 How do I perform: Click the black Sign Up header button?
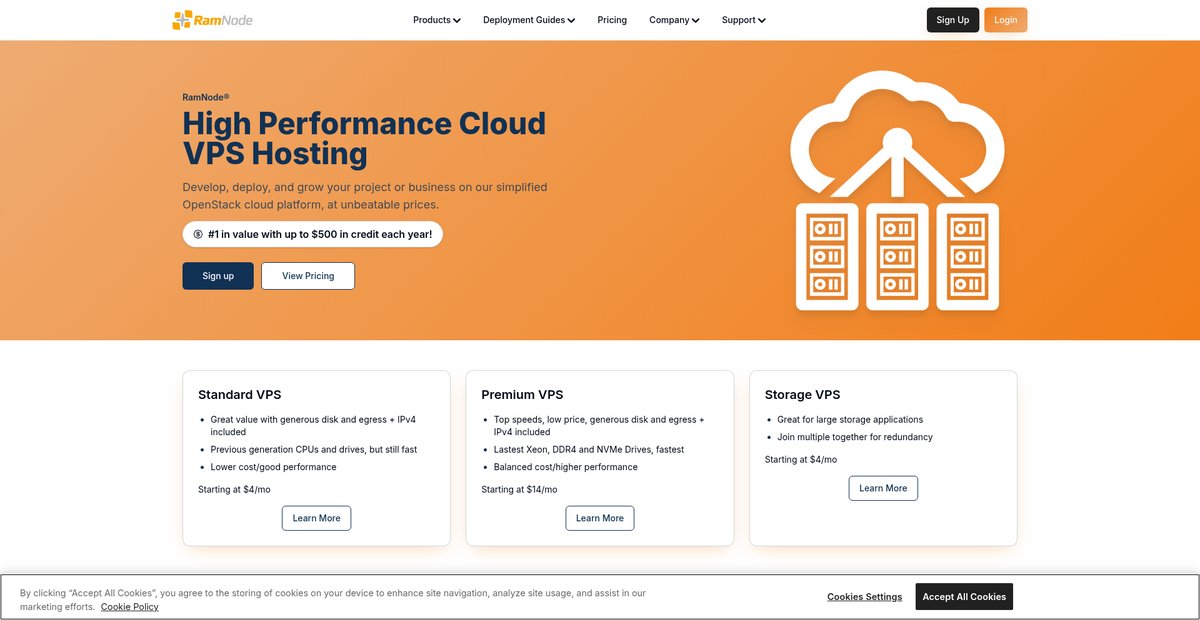(x=953, y=20)
